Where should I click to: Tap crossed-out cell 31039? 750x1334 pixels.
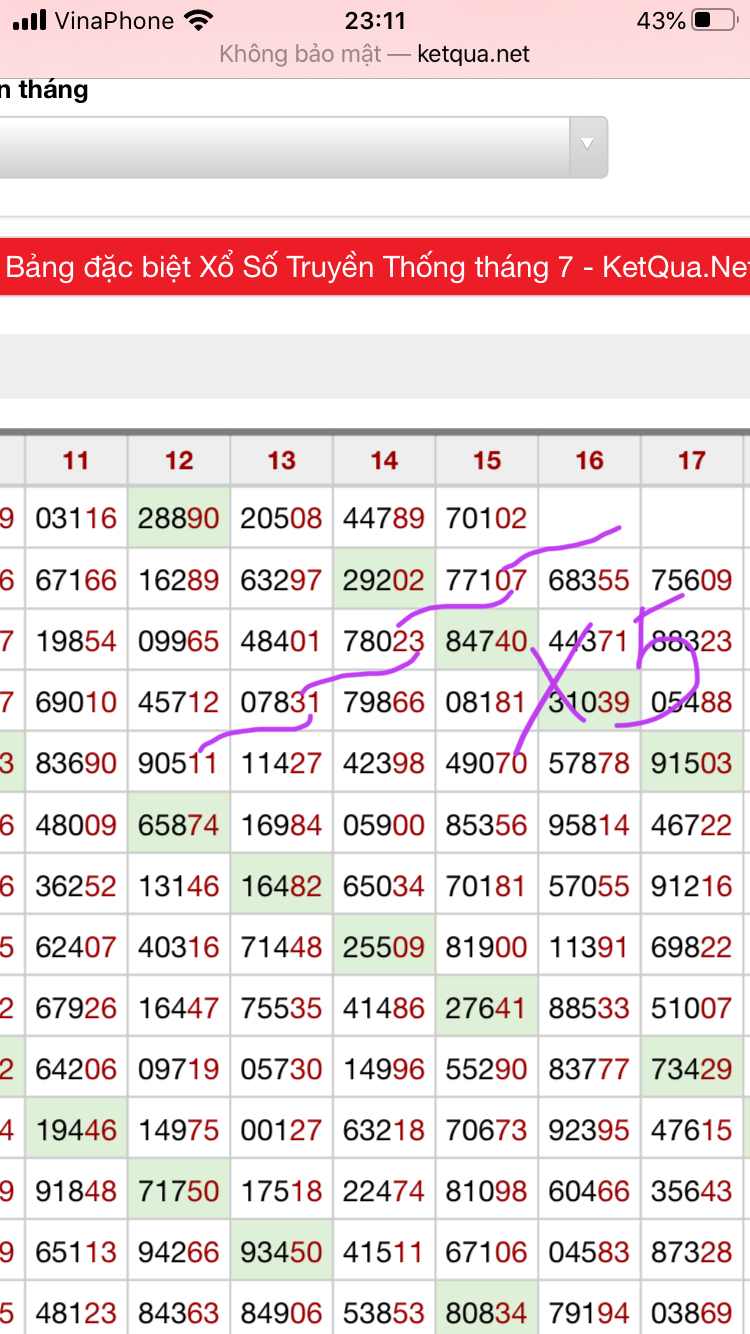pyautogui.click(x=589, y=703)
